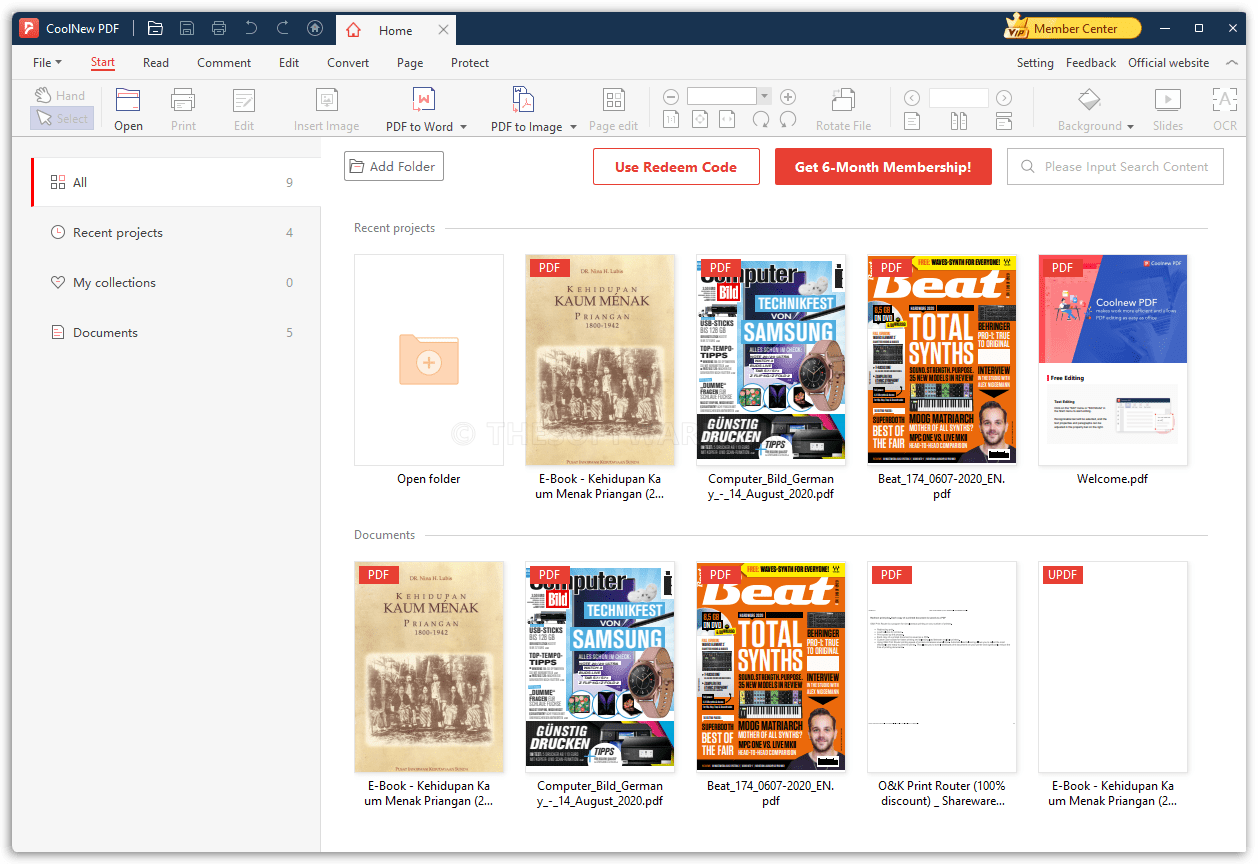Click the actual size 1:1 icon
Image resolution: width=1258 pixels, height=864 pixels.
(x=671, y=120)
